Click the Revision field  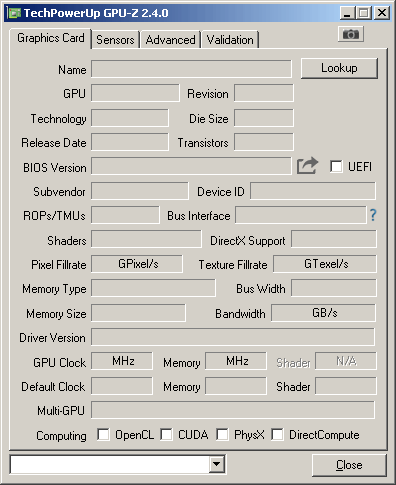click(x=264, y=93)
